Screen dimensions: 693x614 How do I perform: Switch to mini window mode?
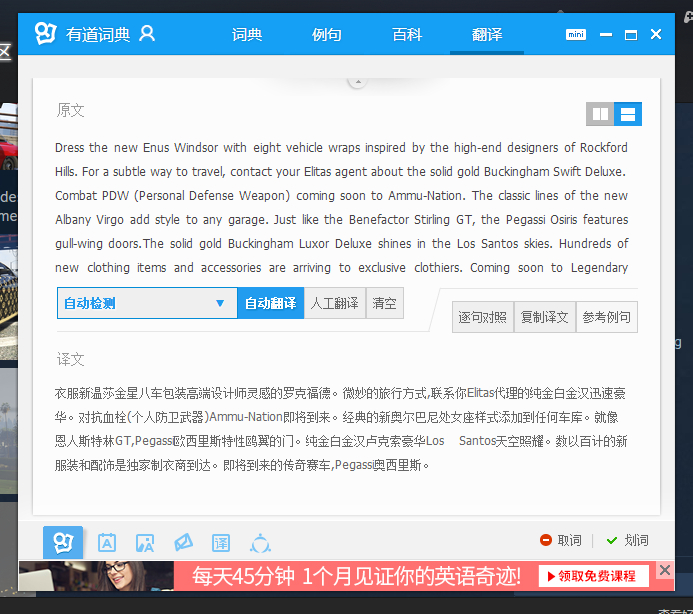[576, 34]
